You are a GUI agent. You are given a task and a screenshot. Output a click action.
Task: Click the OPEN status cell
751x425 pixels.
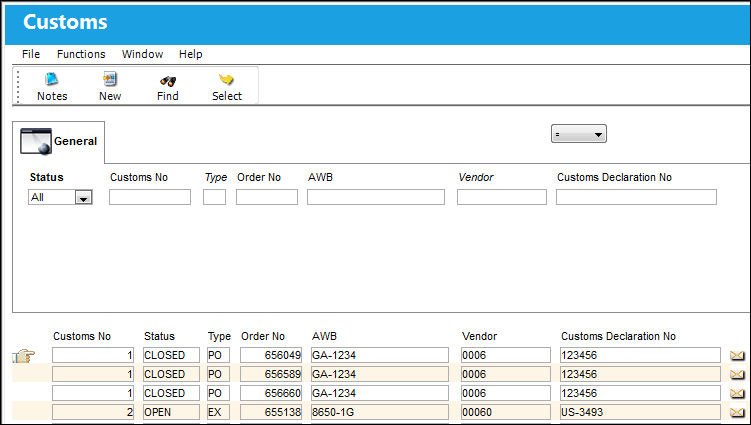point(171,412)
